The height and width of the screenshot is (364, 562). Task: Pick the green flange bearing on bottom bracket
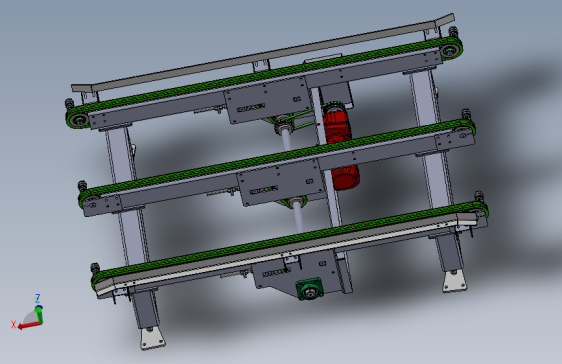(x=309, y=289)
